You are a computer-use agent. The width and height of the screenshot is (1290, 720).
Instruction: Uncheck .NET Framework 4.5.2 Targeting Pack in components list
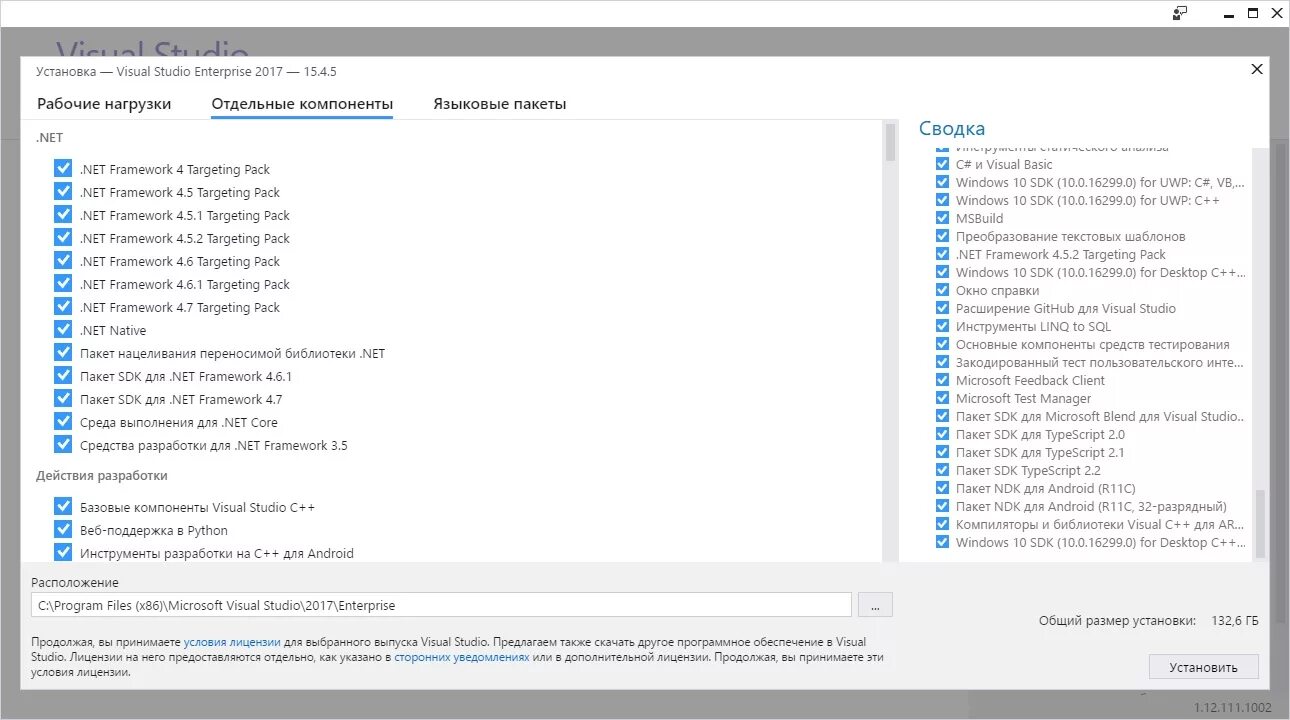[64, 238]
